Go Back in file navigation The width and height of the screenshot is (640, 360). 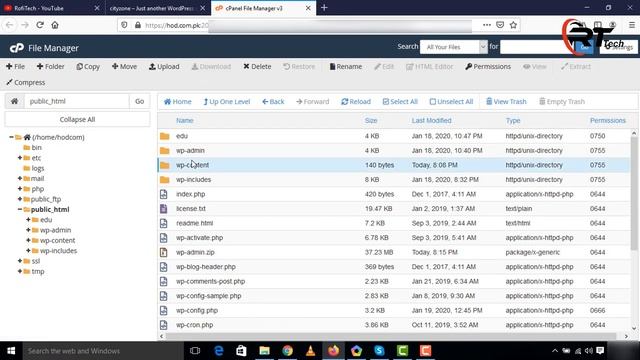[273, 102]
